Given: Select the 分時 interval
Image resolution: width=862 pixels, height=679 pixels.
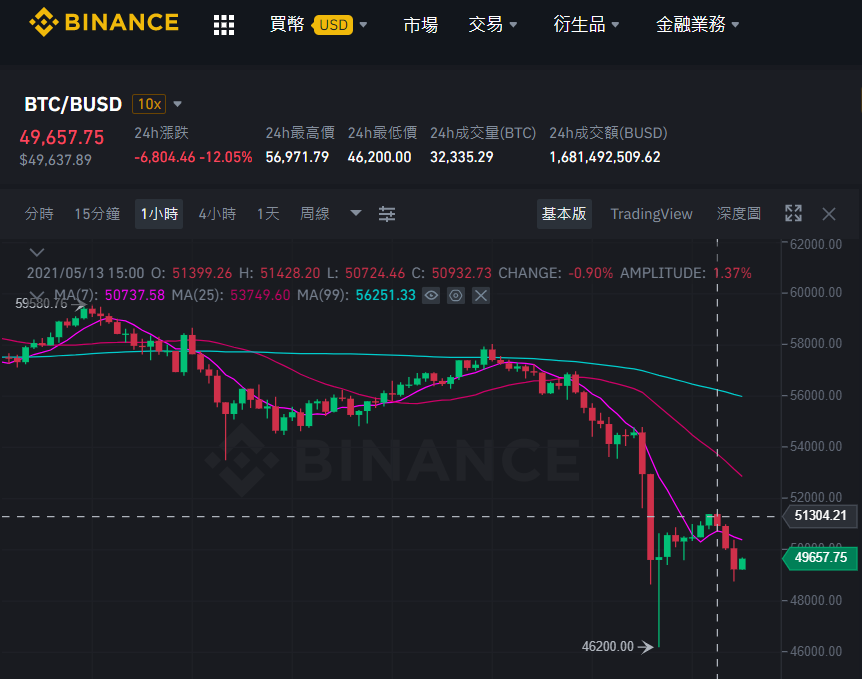Looking at the screenshot, I should [x=39, y=214].
